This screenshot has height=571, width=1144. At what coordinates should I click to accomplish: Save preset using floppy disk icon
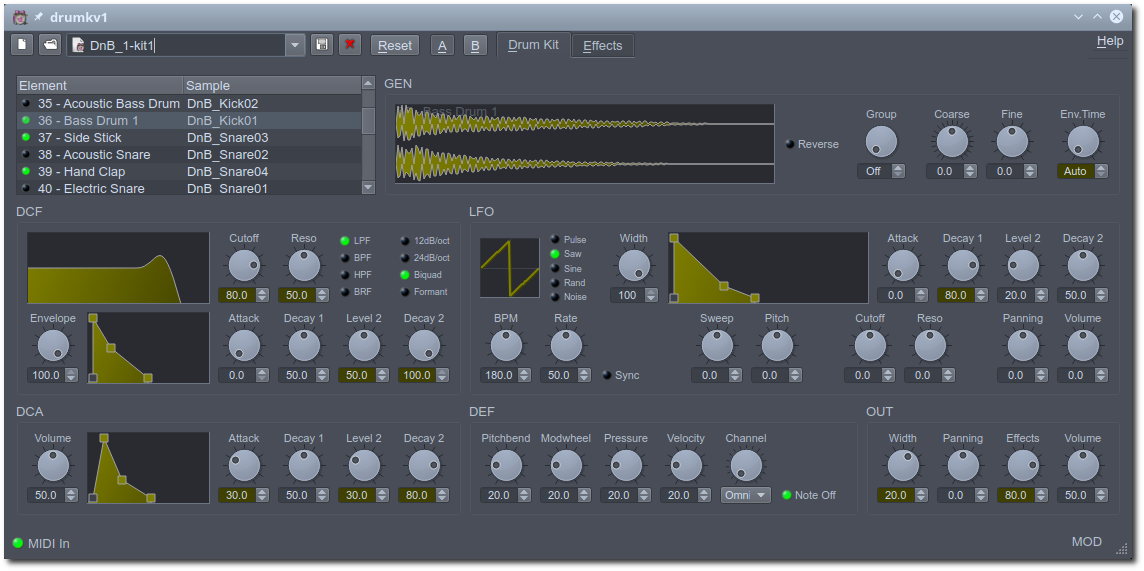pyautogui.click(x=321, y=45)
